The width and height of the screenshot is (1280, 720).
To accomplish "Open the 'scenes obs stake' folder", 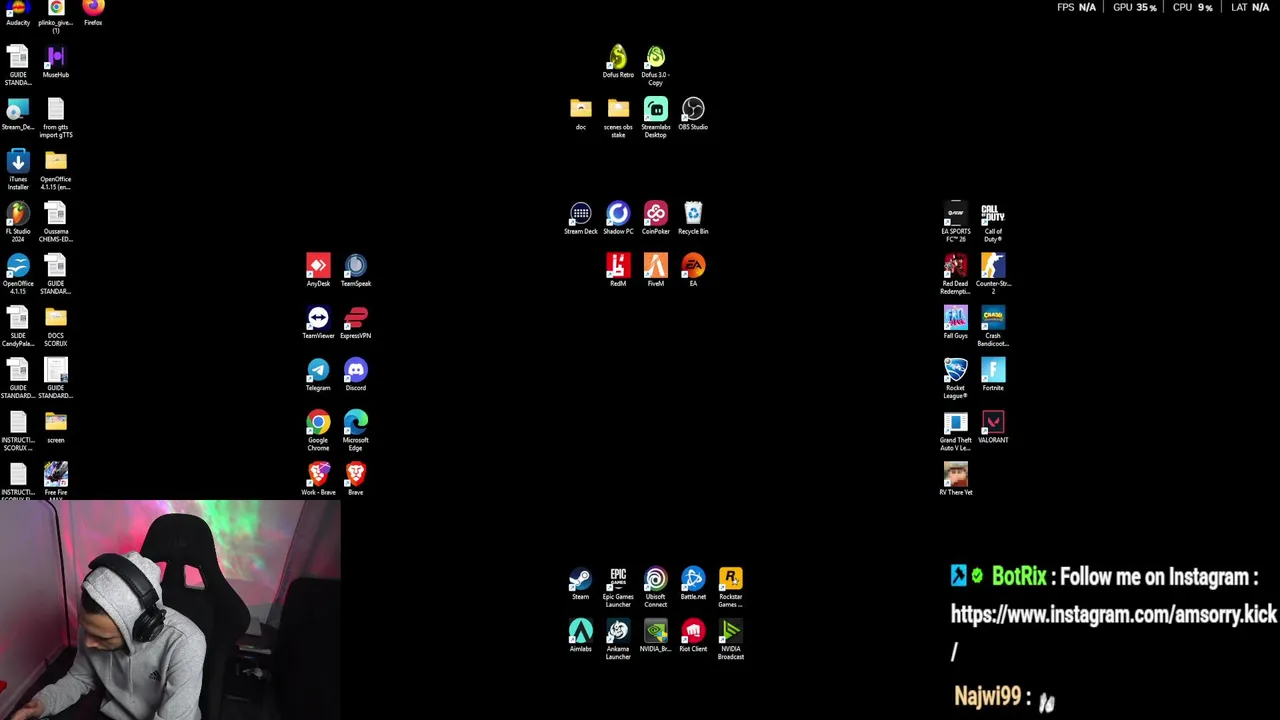I will [618, 118].
